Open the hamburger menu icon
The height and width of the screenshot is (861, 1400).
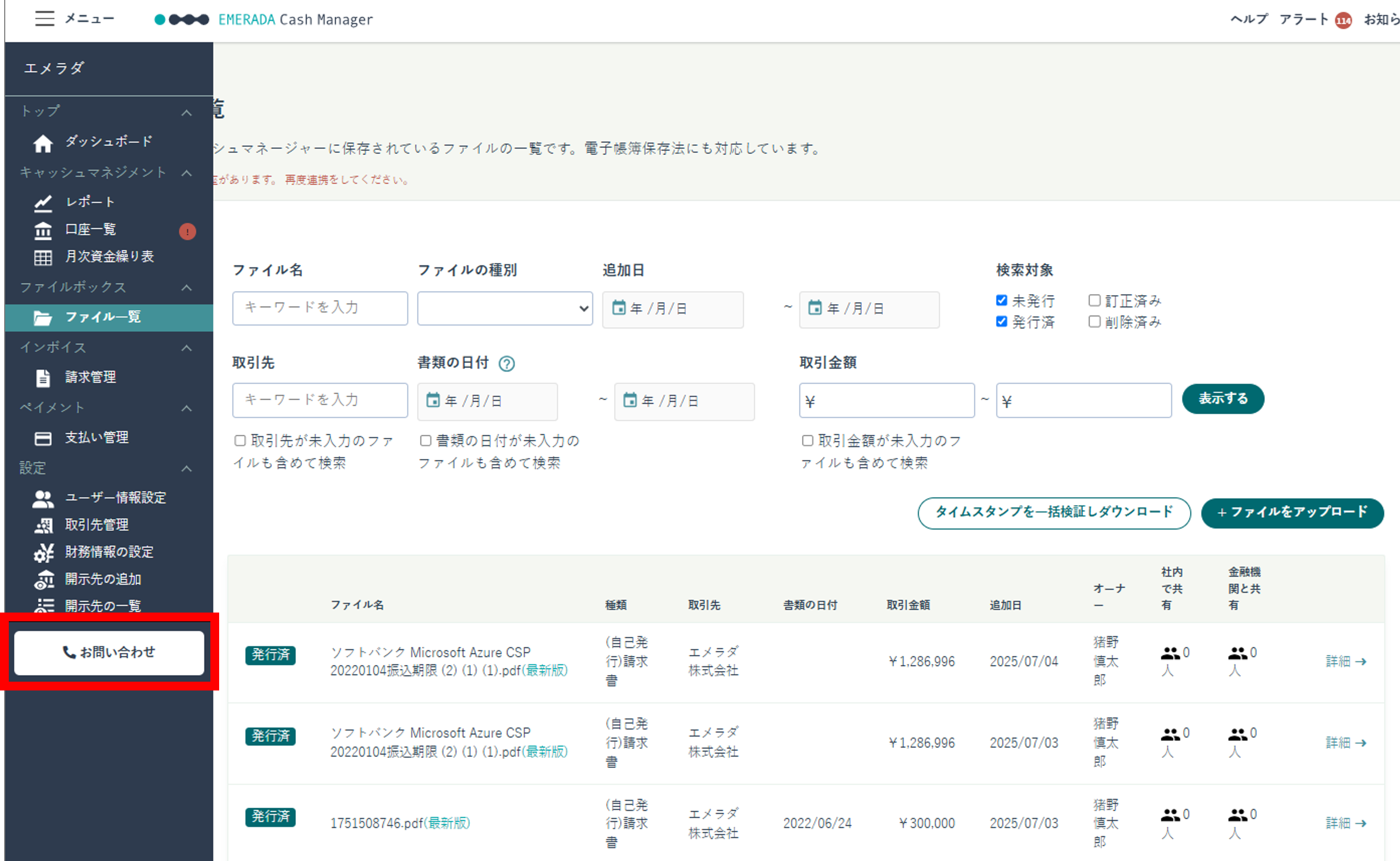44,19
